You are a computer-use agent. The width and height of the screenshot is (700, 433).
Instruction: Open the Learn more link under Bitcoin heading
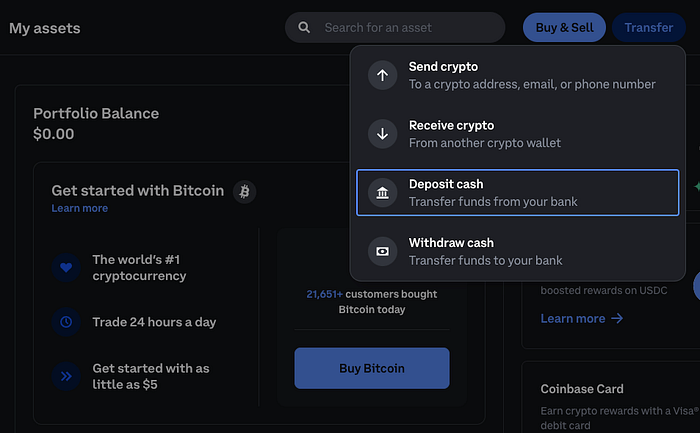79,208
